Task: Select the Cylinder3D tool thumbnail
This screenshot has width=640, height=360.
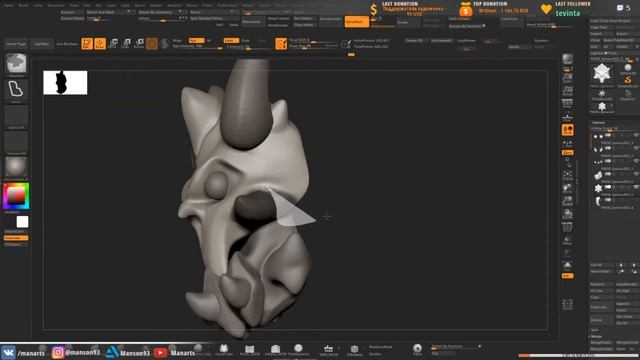Action: pyautogui.click(x=628, y=95)
